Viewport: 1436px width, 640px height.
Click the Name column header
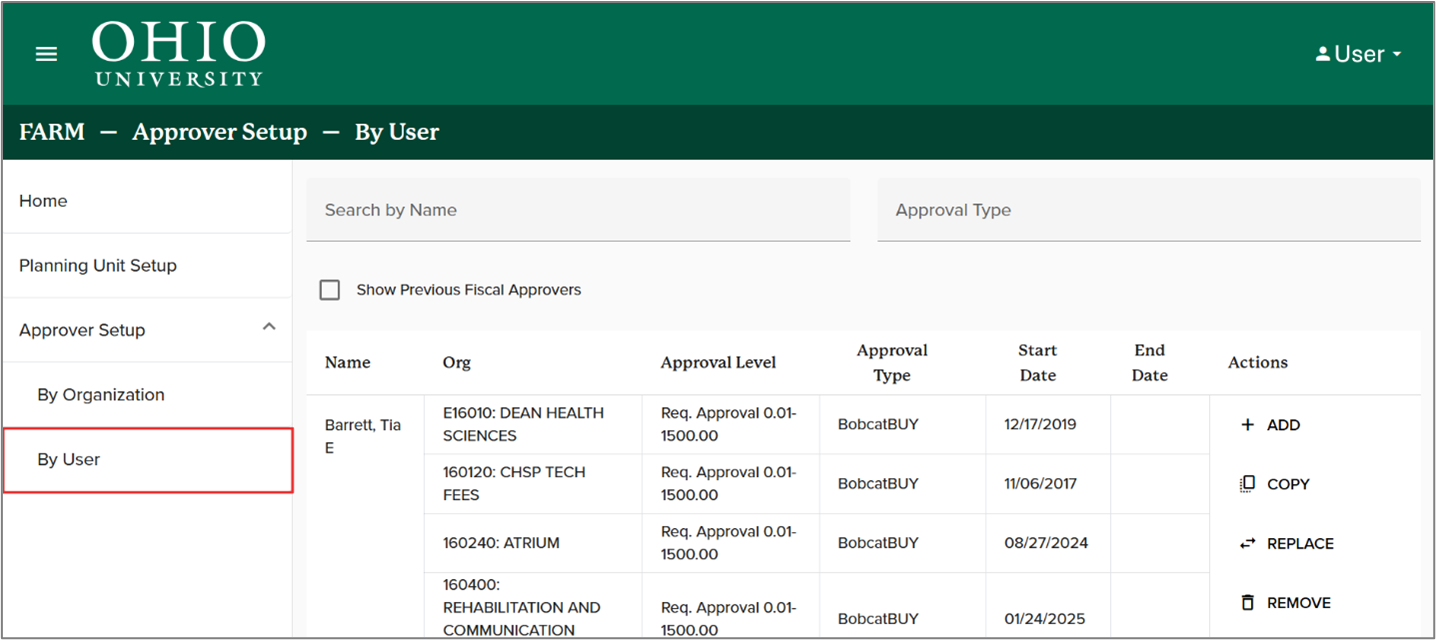pos(347,363)
